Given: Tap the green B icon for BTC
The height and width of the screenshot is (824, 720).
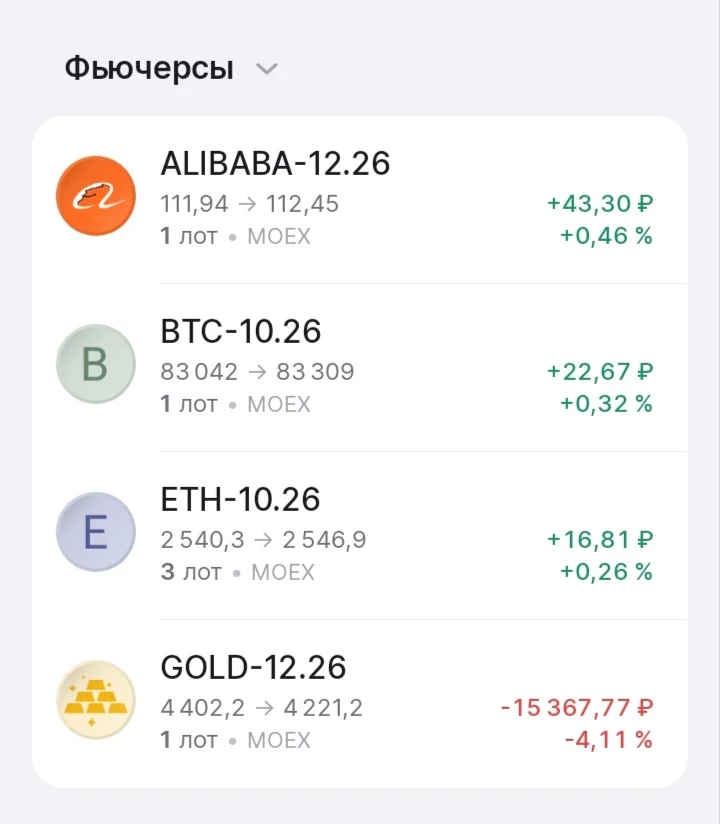Looking at the screenshot, I should click(96, 364).
